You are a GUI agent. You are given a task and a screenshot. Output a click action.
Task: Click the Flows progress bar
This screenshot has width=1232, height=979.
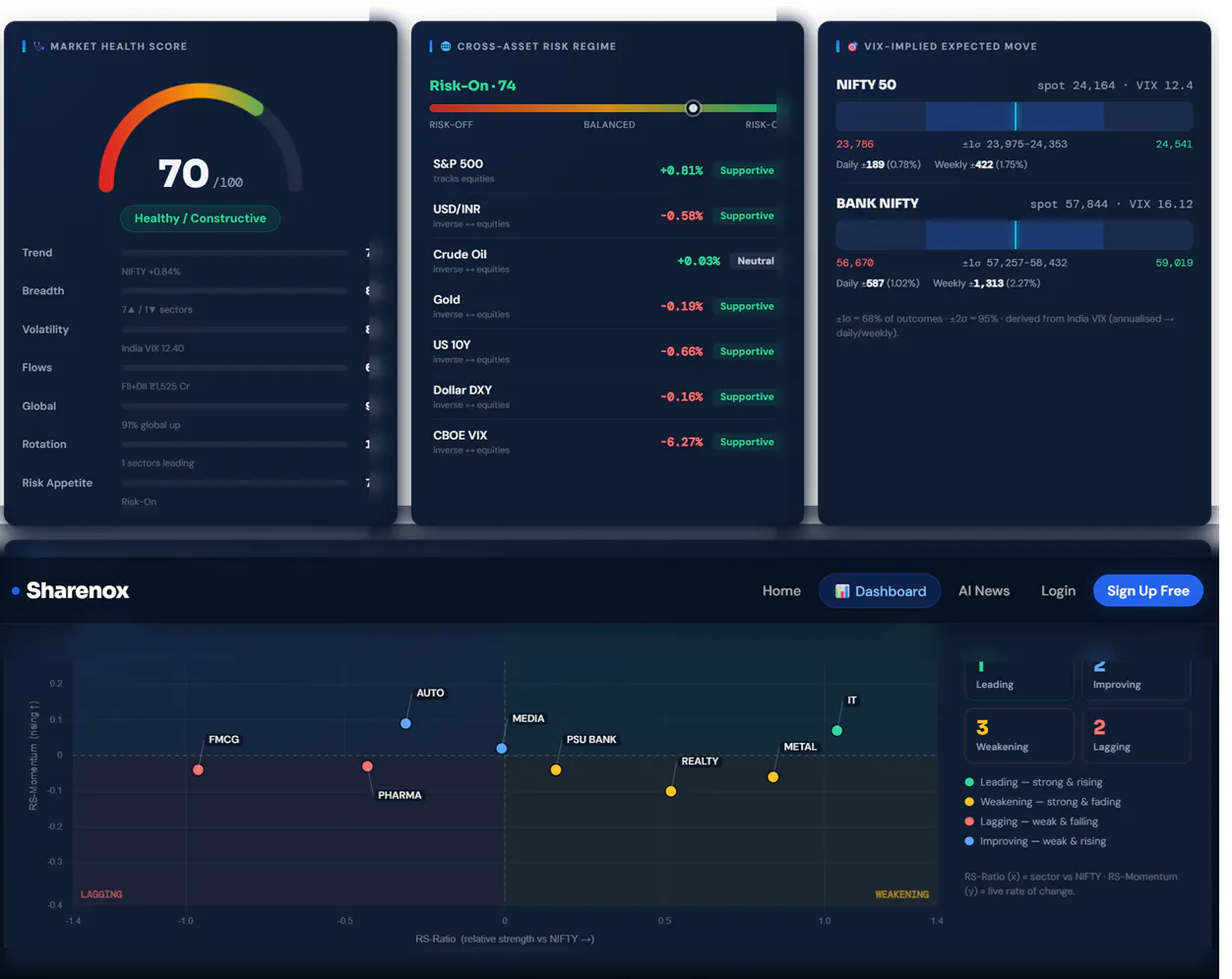coord(234,368)
